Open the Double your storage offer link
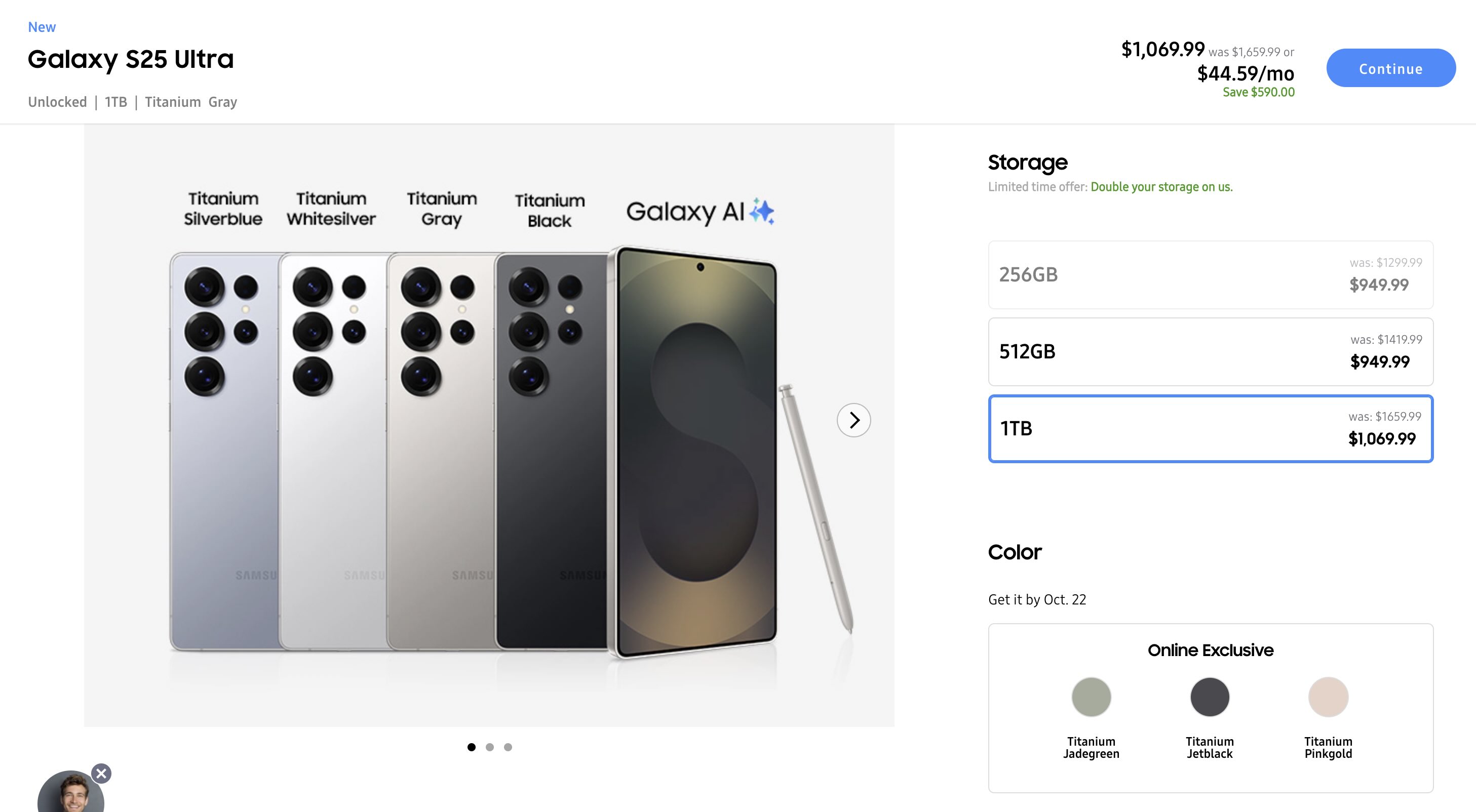1476x812 pixels. (1161, 186)
